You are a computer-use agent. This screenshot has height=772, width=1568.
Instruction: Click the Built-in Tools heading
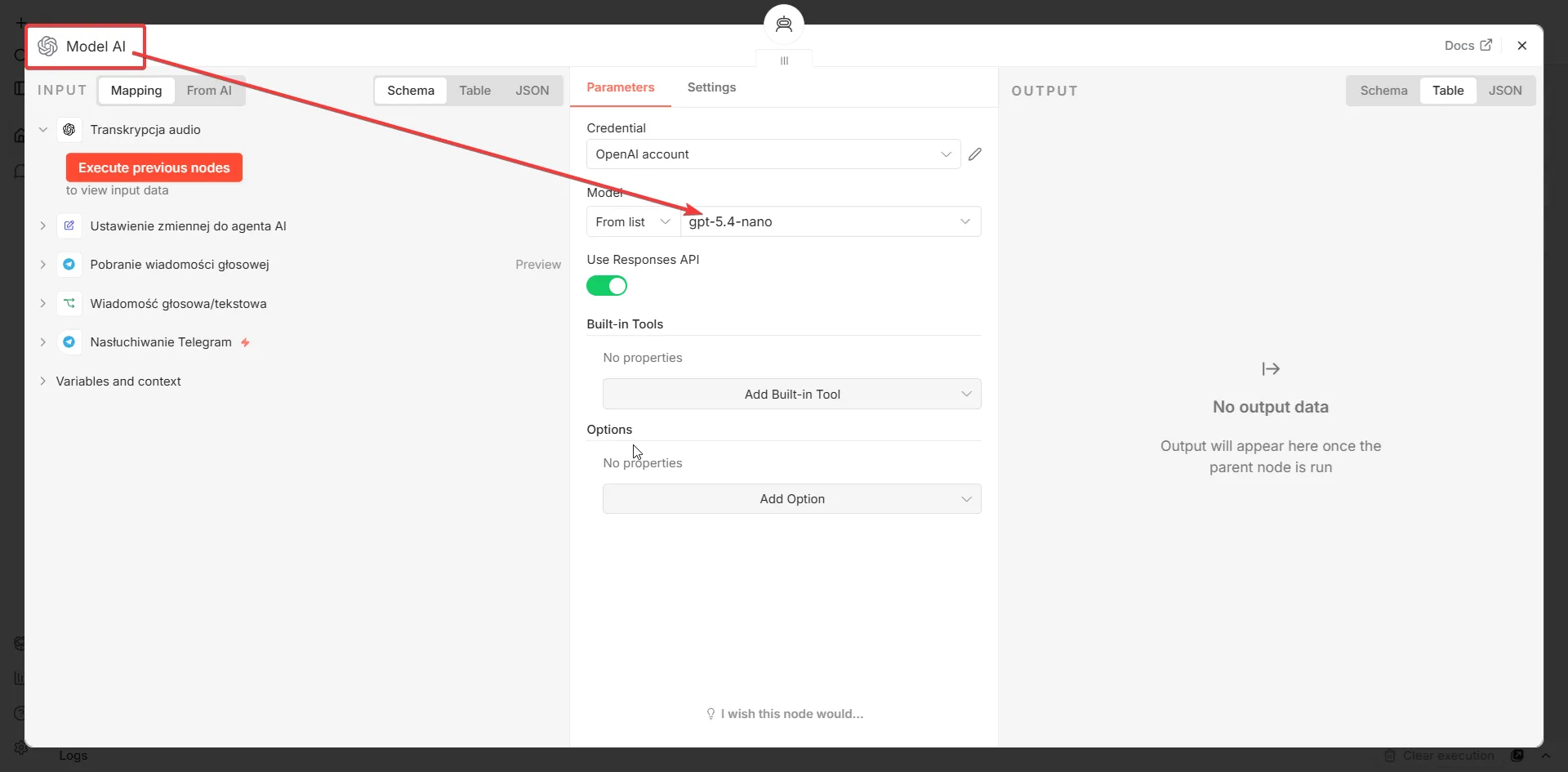625,324
